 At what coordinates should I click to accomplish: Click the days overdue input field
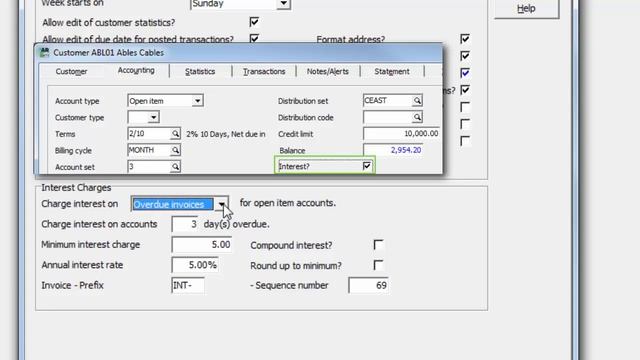(185, 224)
